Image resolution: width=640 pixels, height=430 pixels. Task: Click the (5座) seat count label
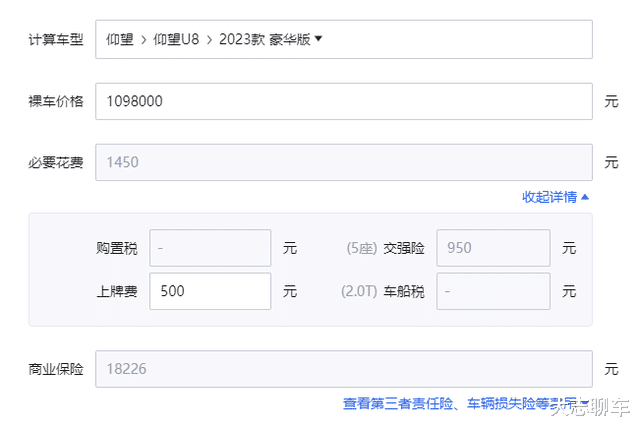(360, 248)
